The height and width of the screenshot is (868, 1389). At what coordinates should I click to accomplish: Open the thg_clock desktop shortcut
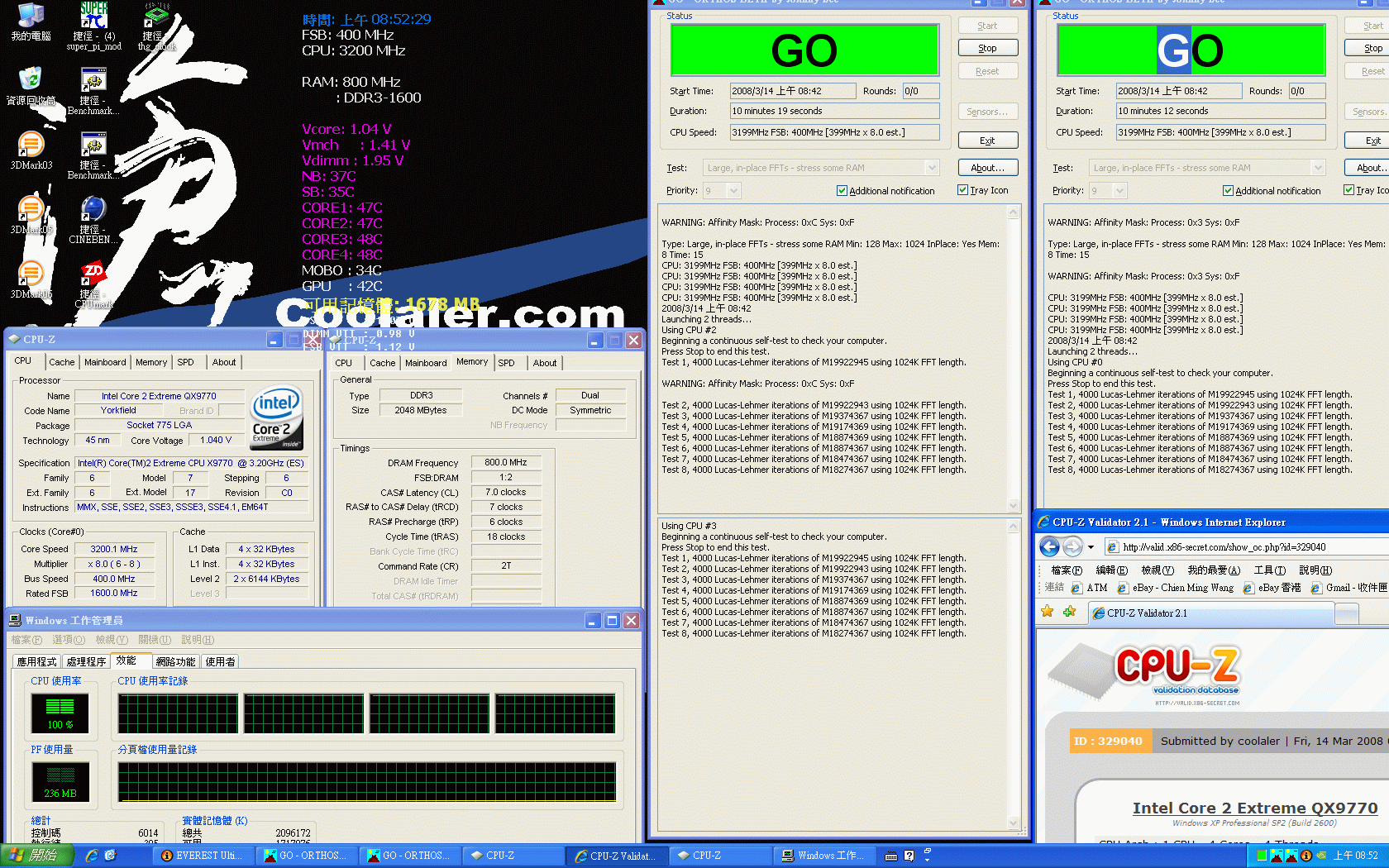156,26
